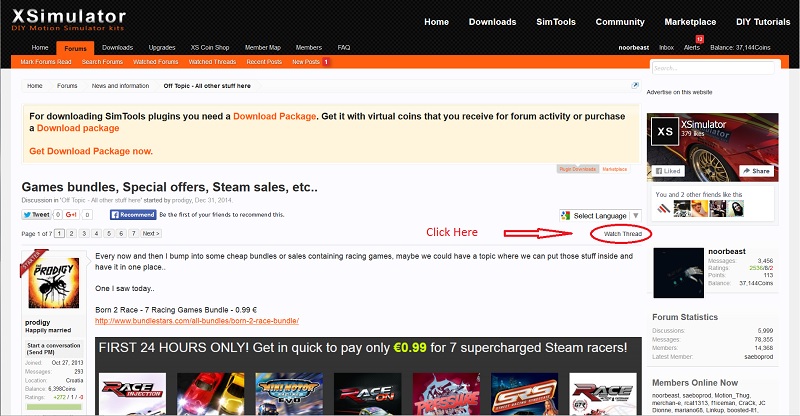Screen dimensions: 800x416
Task: Click the Facebook Share button
Action: pyautogui.click(x=756, y=171)
